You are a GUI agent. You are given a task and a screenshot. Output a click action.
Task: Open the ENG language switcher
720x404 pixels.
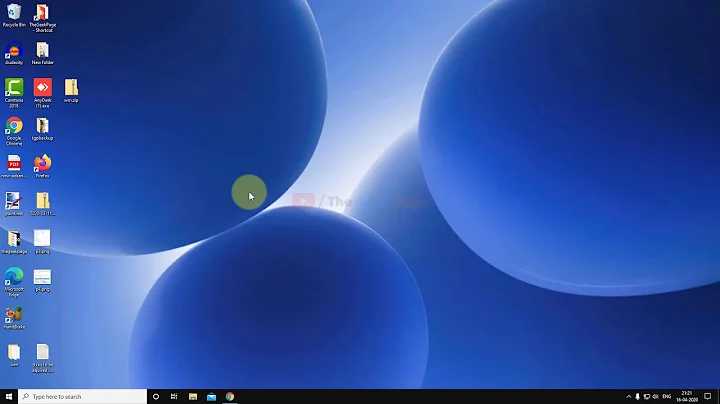tap(667, 397)
